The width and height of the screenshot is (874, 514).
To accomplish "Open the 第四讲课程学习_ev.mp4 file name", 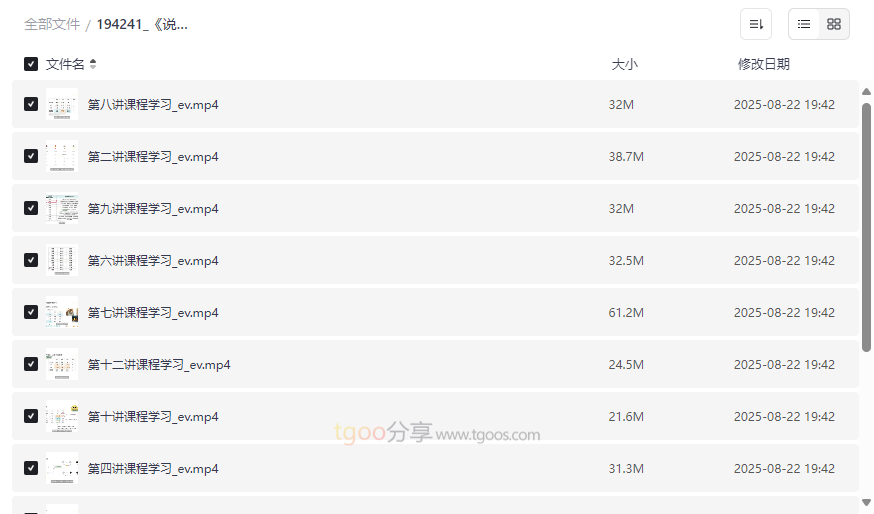I will click(x=153, y=469).
